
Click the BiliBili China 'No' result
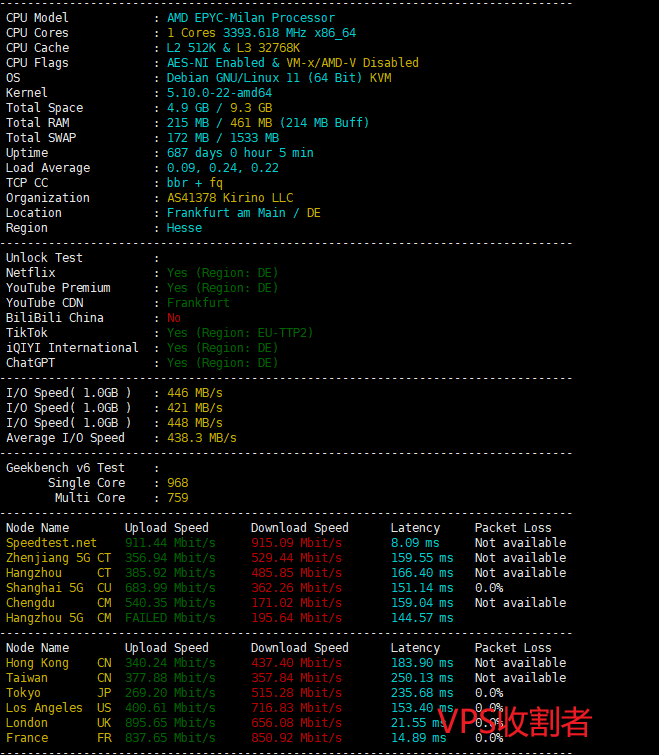tap(174, 318)
